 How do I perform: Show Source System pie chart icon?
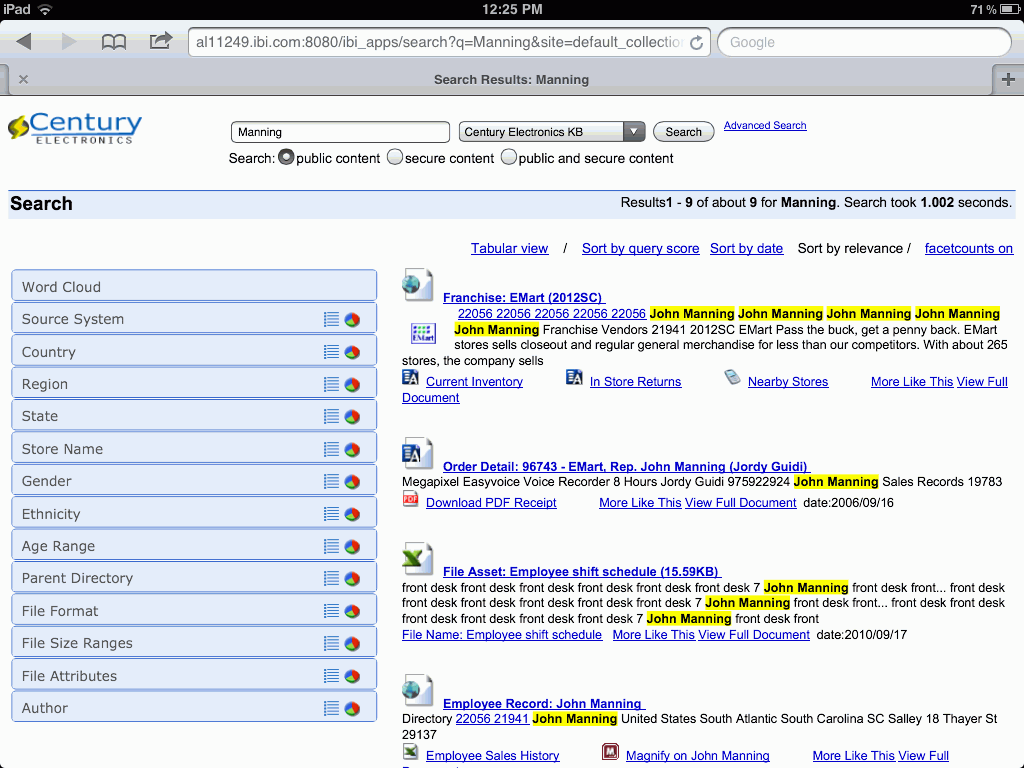[x=353, y=319]
